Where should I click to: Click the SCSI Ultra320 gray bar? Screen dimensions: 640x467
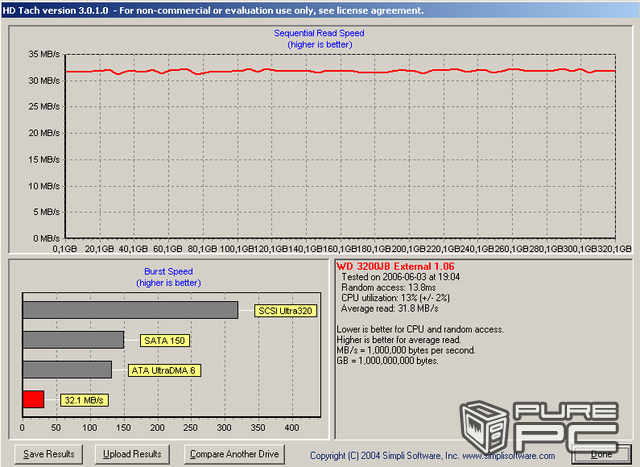pyautogui.click(x=130, y=310)
